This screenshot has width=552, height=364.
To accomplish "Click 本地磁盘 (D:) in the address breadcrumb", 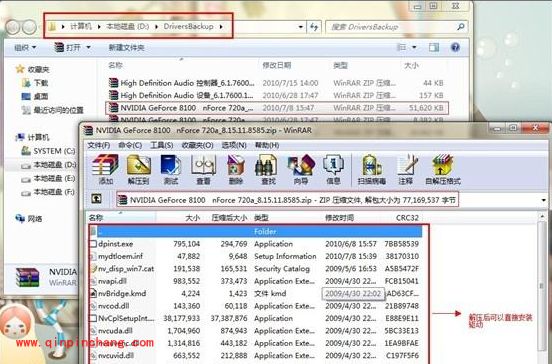I will [x=127, y=27].
